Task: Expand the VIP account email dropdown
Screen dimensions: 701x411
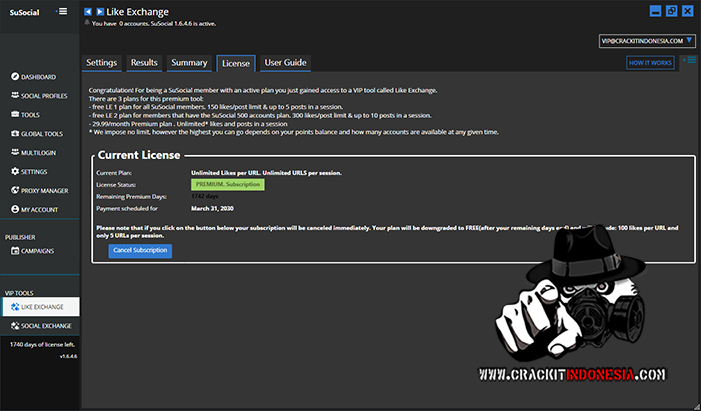Action: pyautogui.click(x=689, y=41)
